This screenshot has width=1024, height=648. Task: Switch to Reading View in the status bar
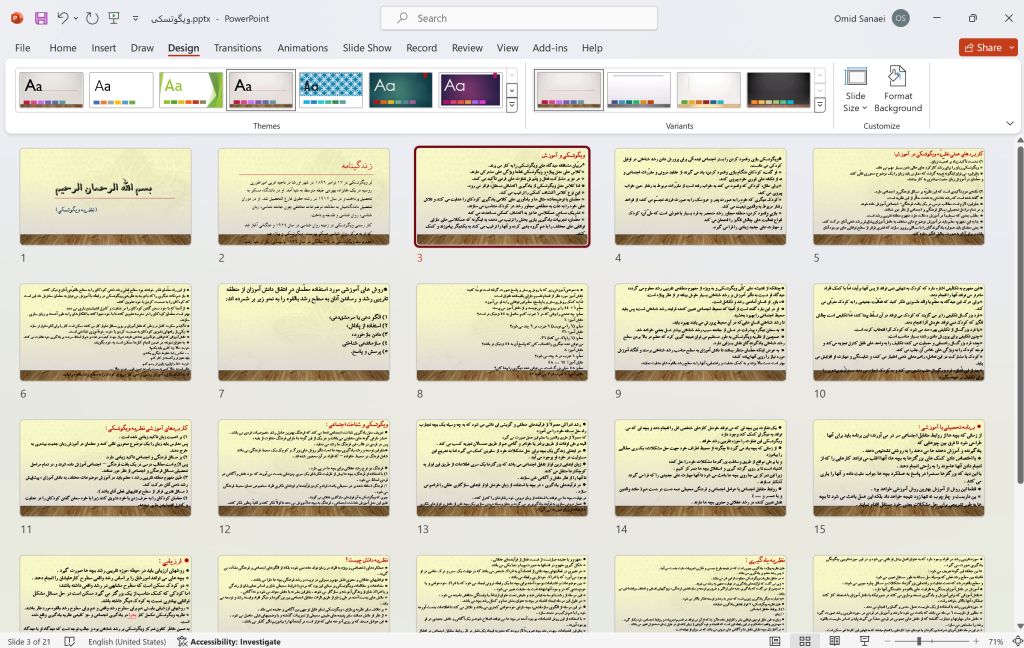click(x=835, y=641)
